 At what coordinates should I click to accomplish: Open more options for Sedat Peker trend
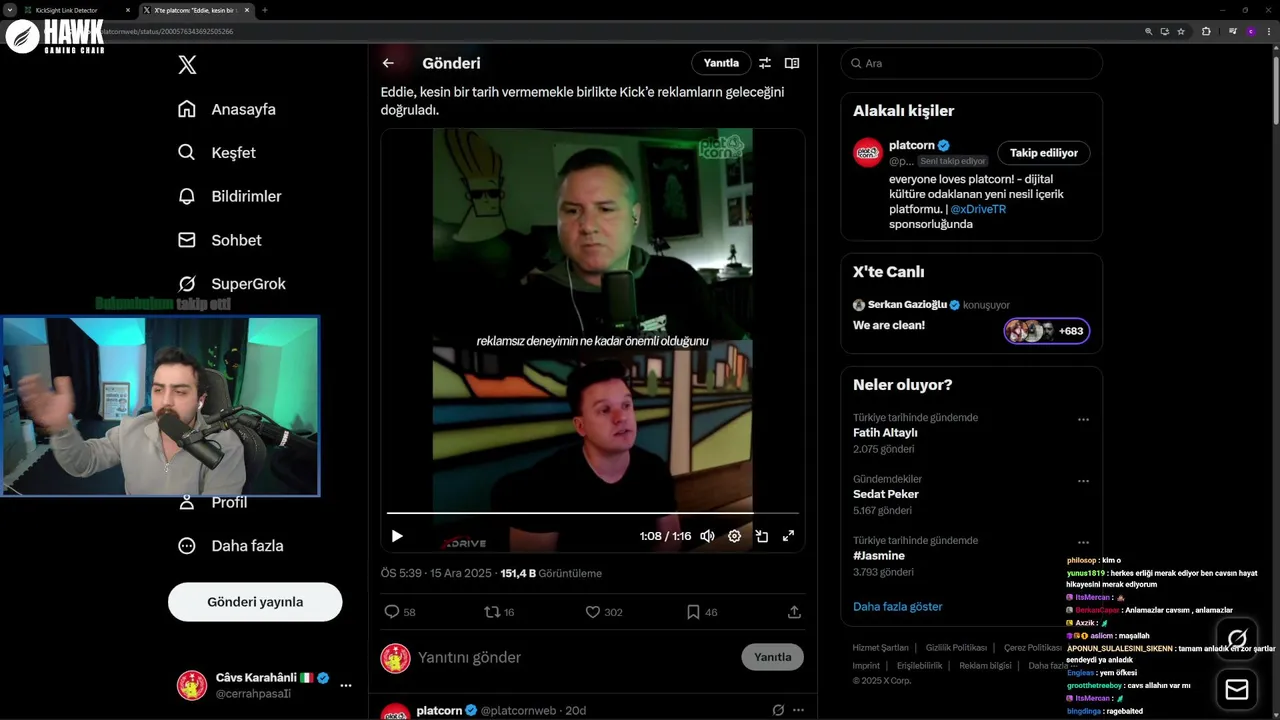coord(1083,481)
